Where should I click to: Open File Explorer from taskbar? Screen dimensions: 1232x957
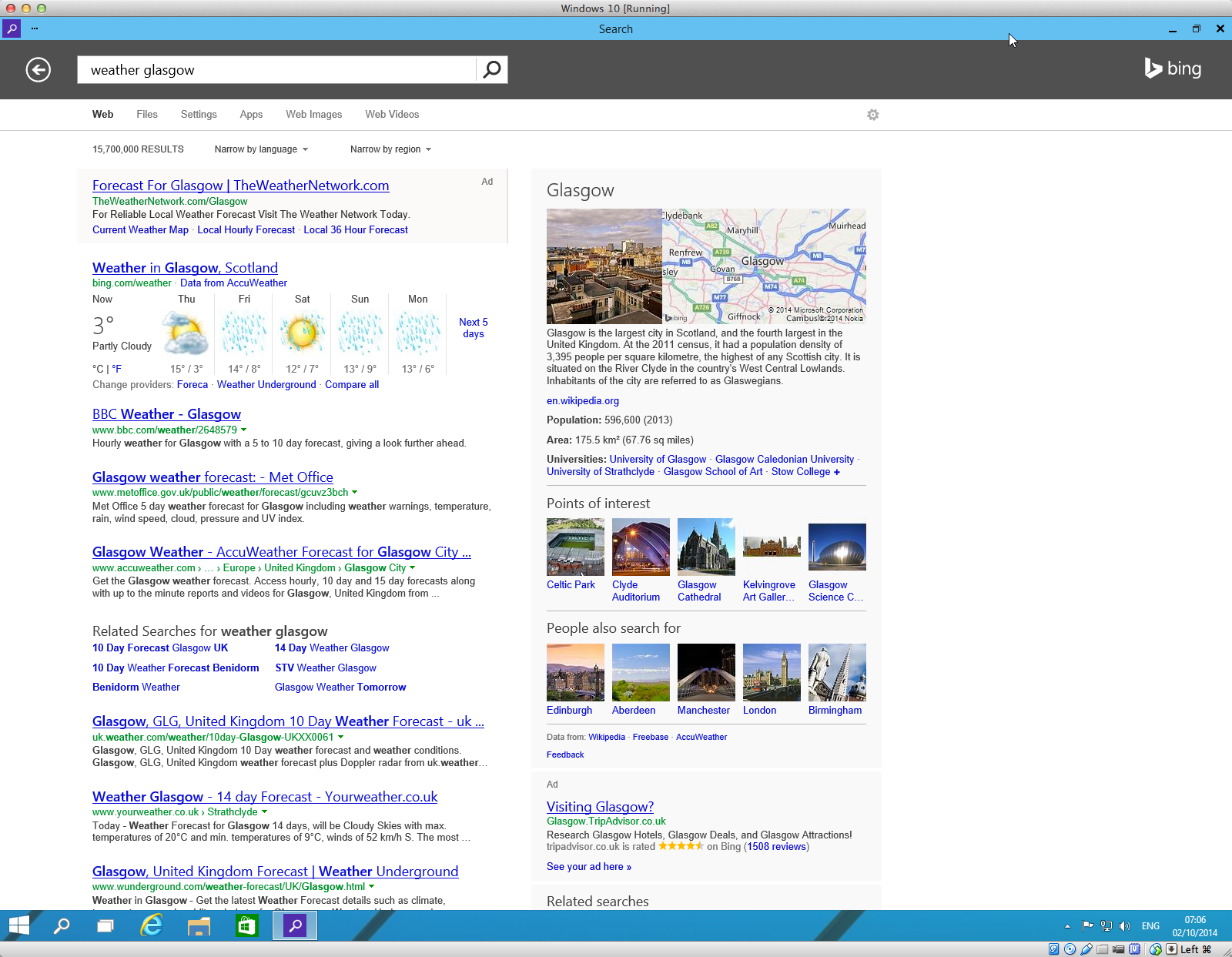[x=199, y=925]
